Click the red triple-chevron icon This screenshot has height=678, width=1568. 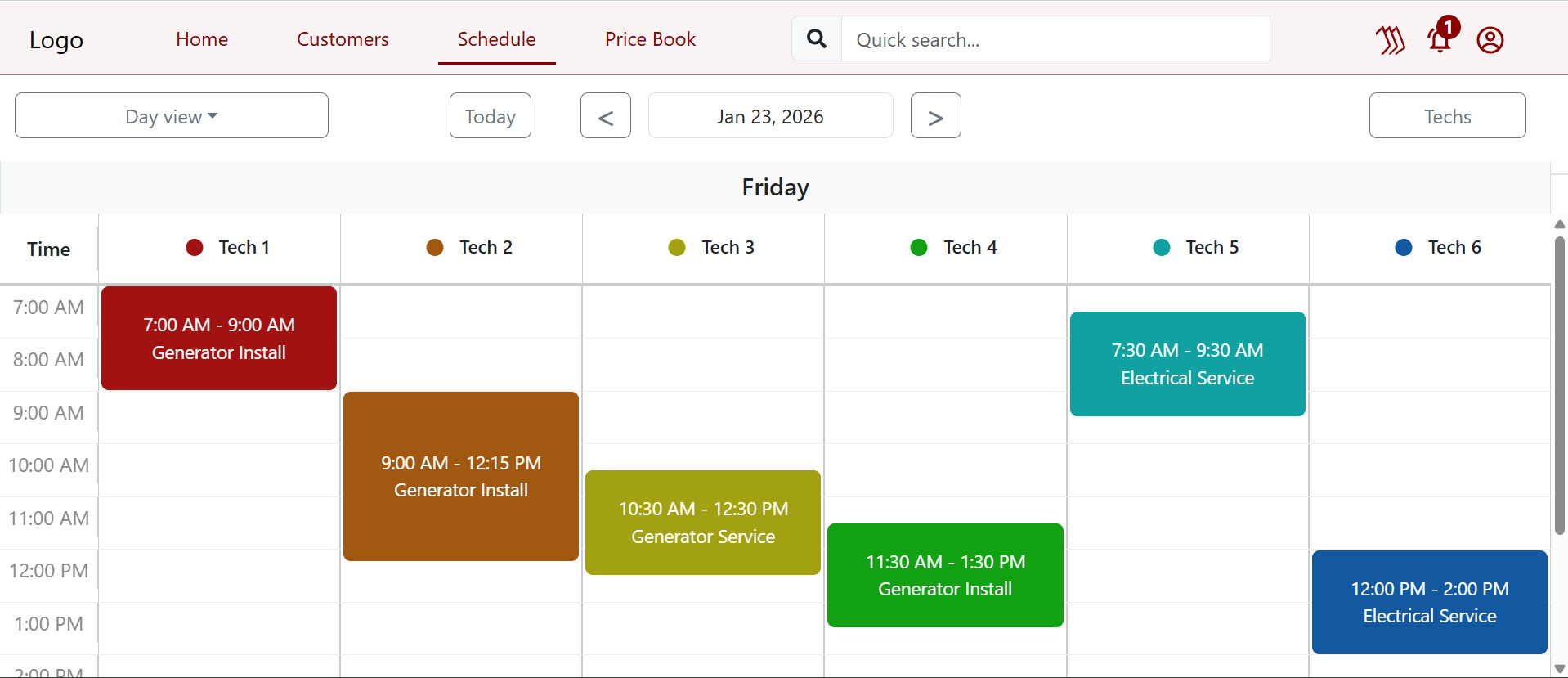(1390, 39)
